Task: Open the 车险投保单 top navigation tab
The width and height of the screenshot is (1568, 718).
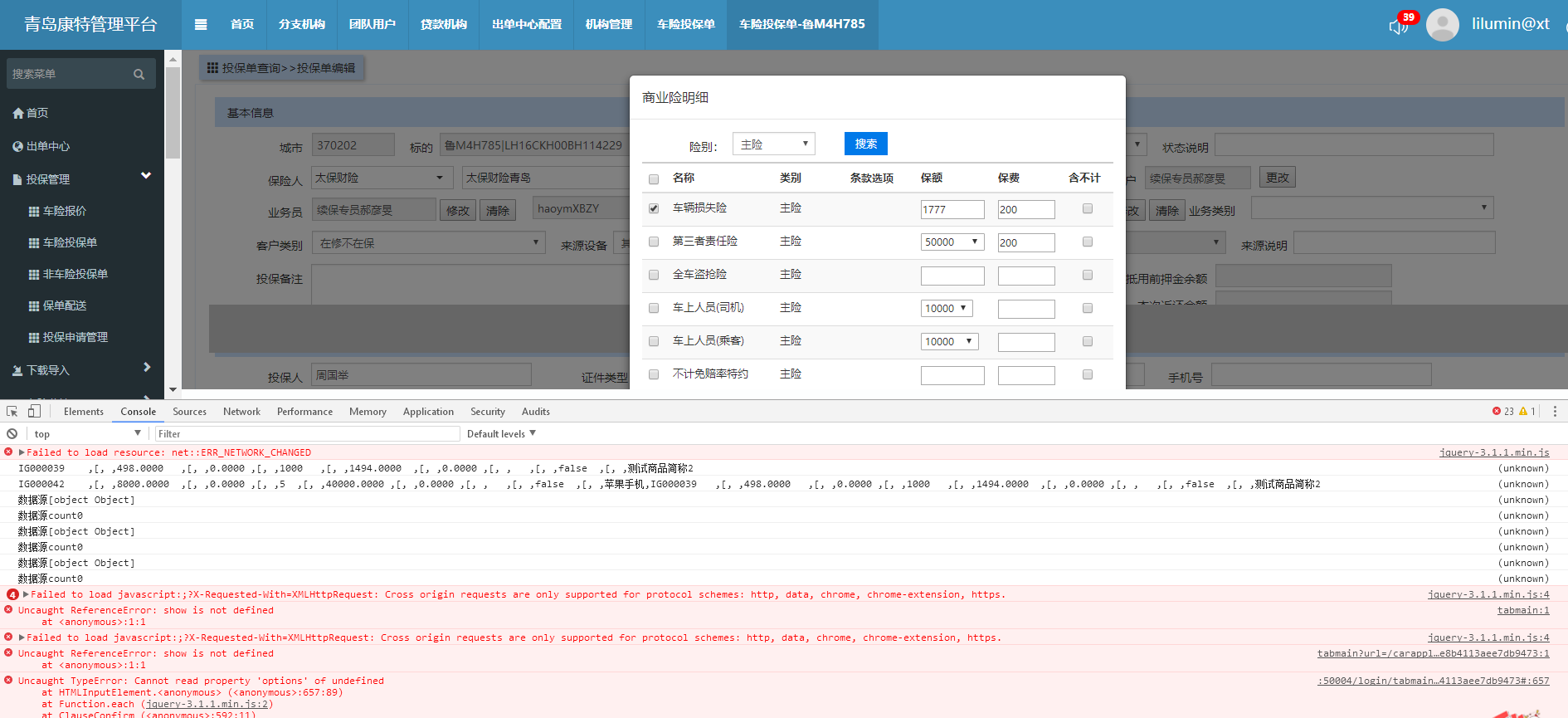Action: point(685,25)
